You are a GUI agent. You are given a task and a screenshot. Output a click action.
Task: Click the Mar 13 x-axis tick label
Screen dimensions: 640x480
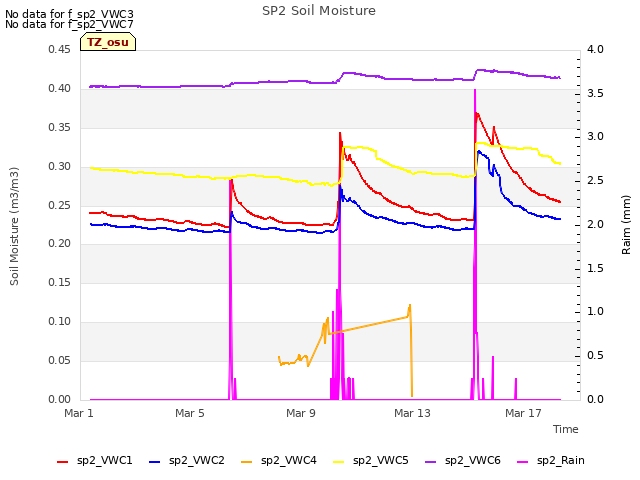point(412,413)
